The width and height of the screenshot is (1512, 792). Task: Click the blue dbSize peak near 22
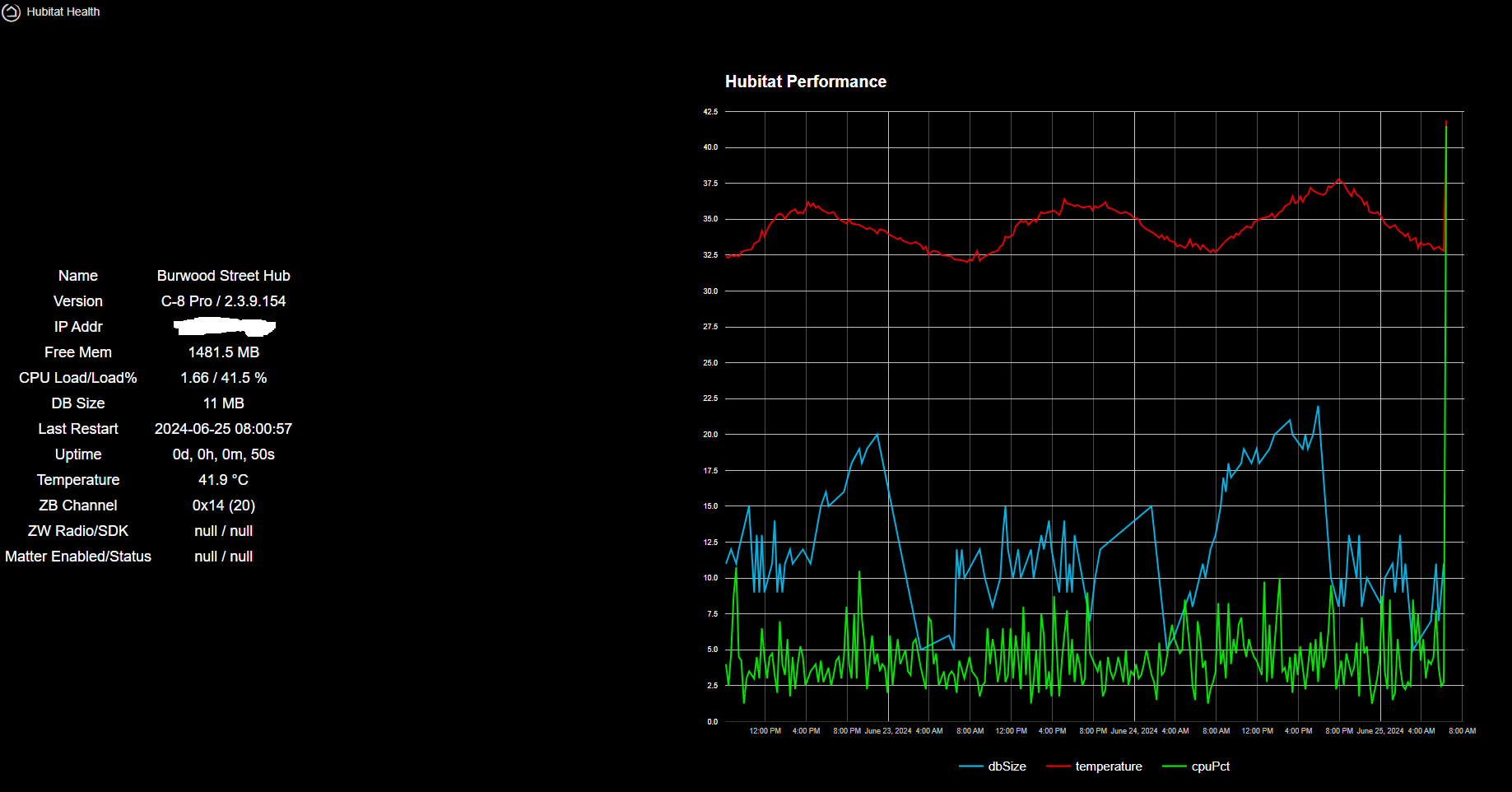[1318, 407]
